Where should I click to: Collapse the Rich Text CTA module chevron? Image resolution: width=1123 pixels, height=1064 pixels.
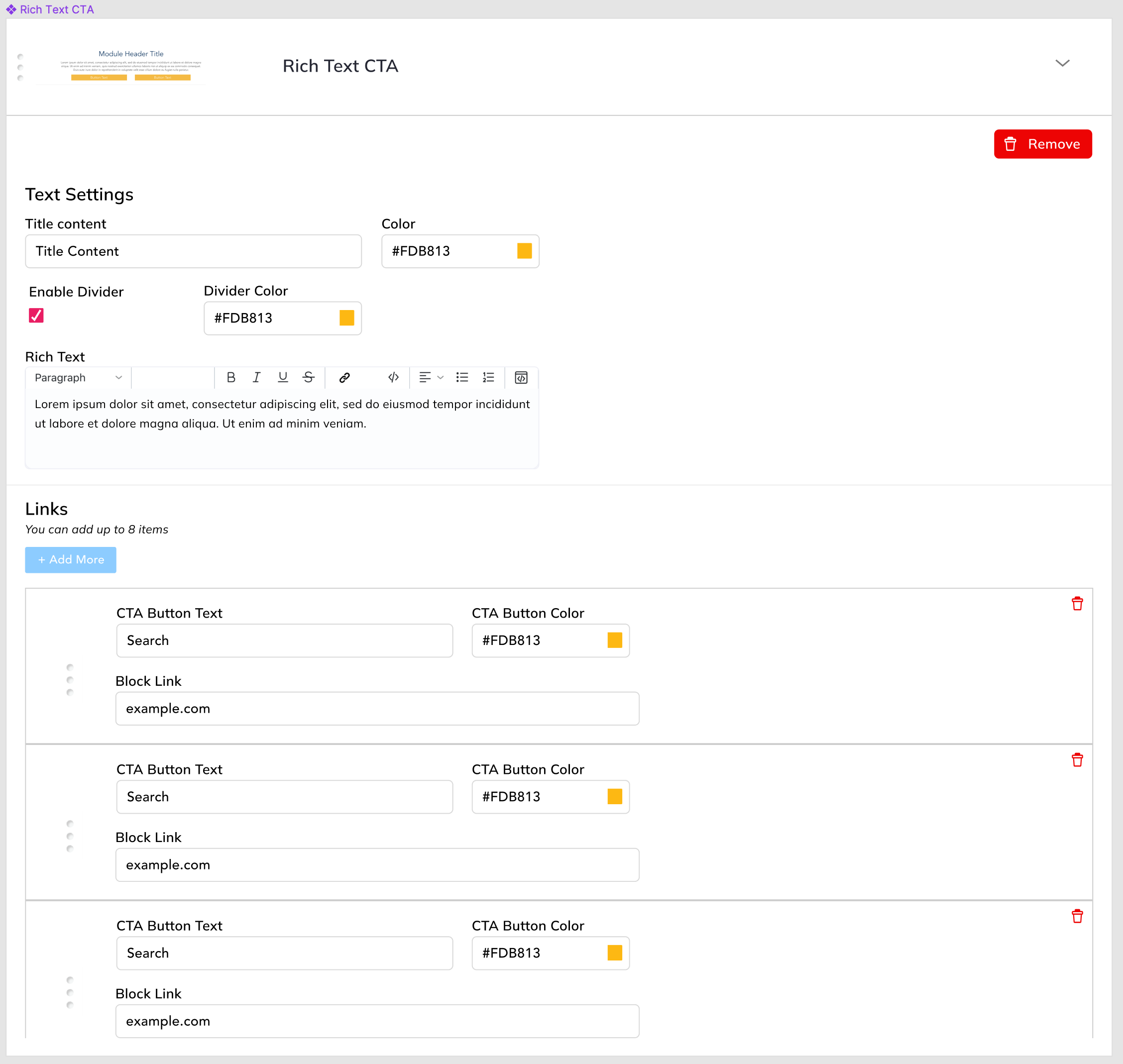tap(1062, 63)
